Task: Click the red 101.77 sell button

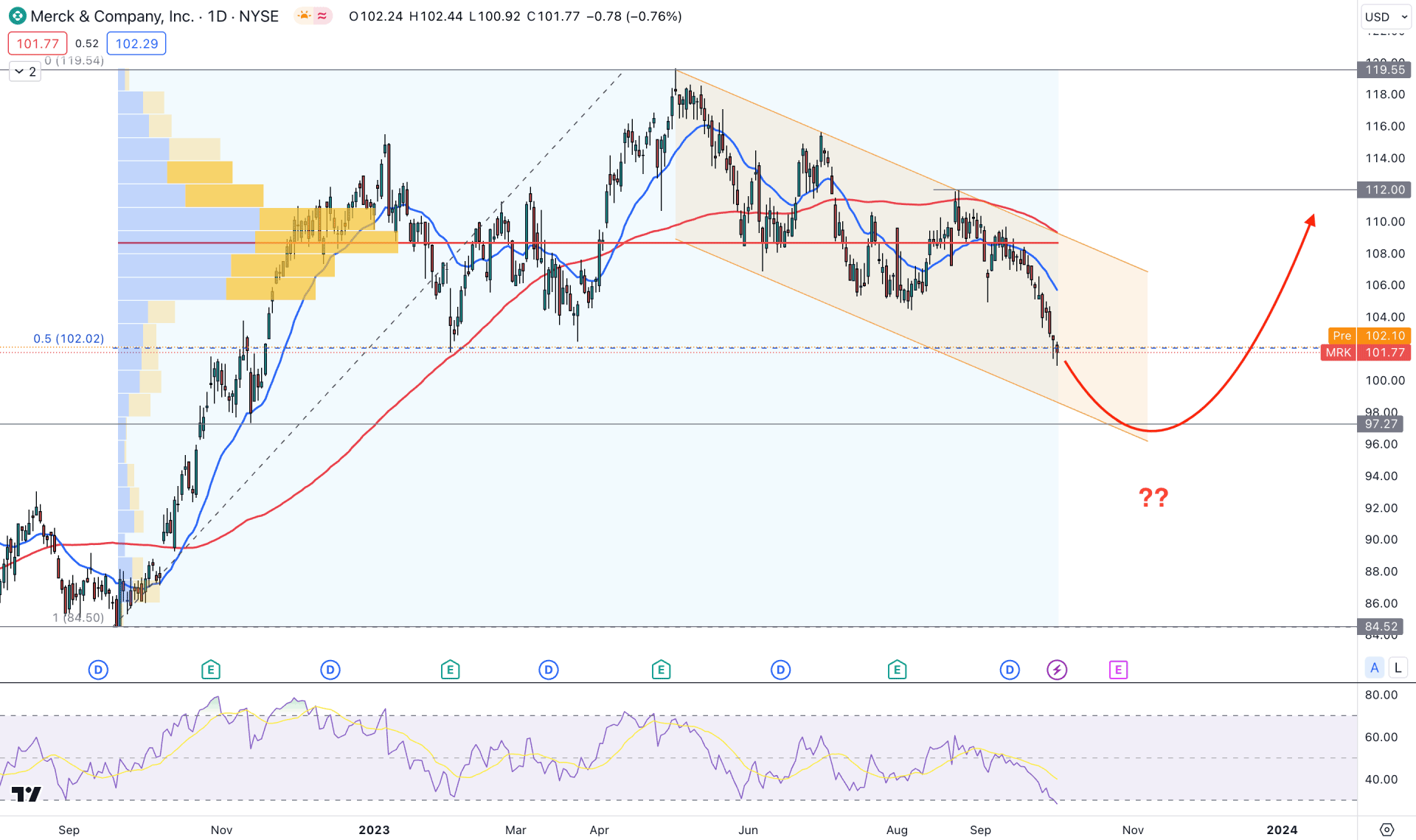Action: coord(38,44)
